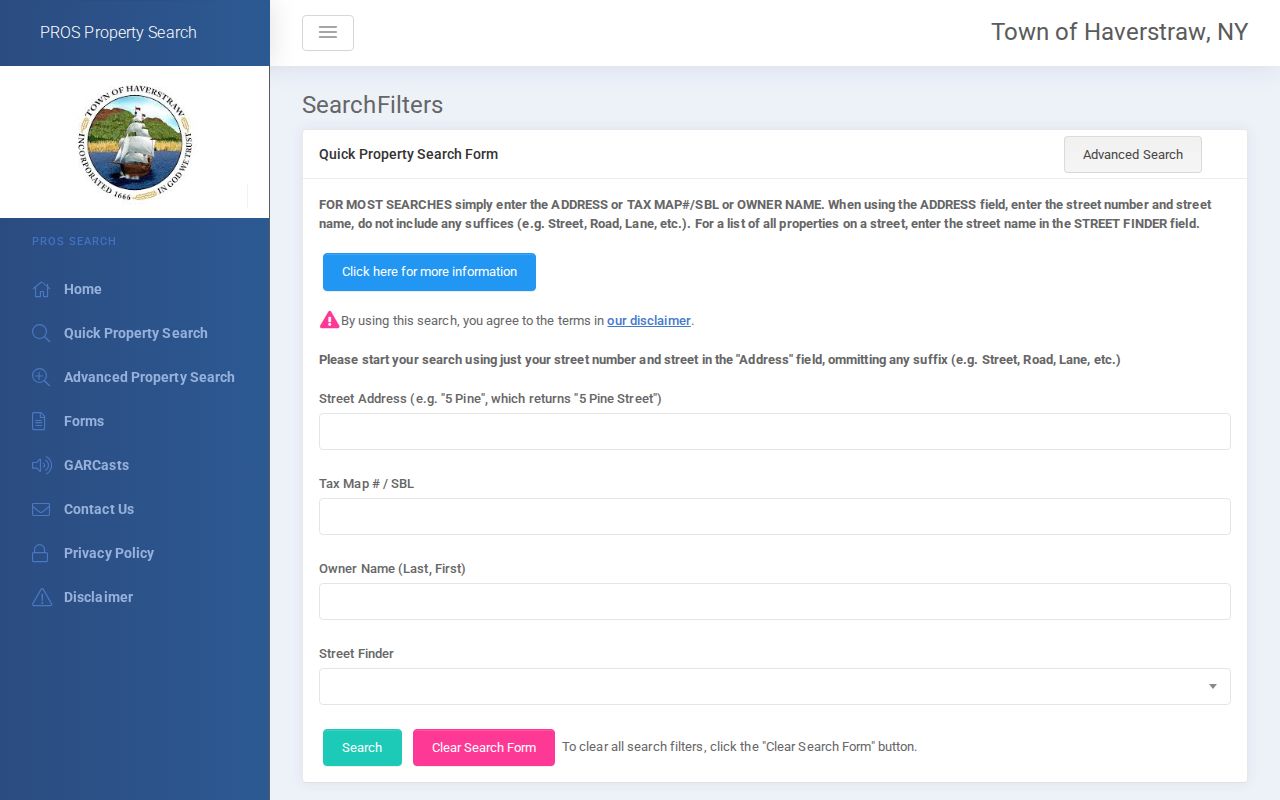
Task: Click the Privacy Policy padlock icon
Action: [x=41, y=553]
